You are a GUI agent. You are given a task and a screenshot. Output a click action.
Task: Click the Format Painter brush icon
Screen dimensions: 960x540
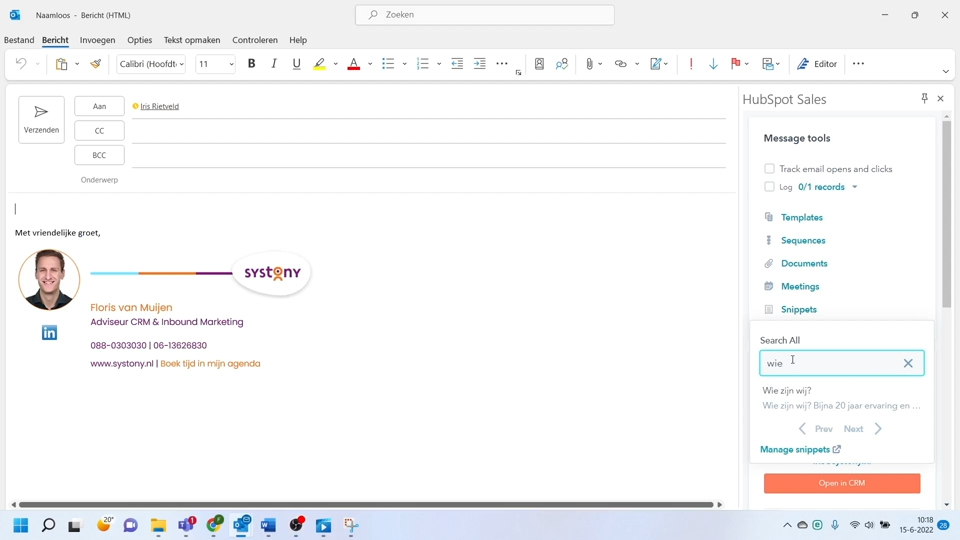point(96,64)
